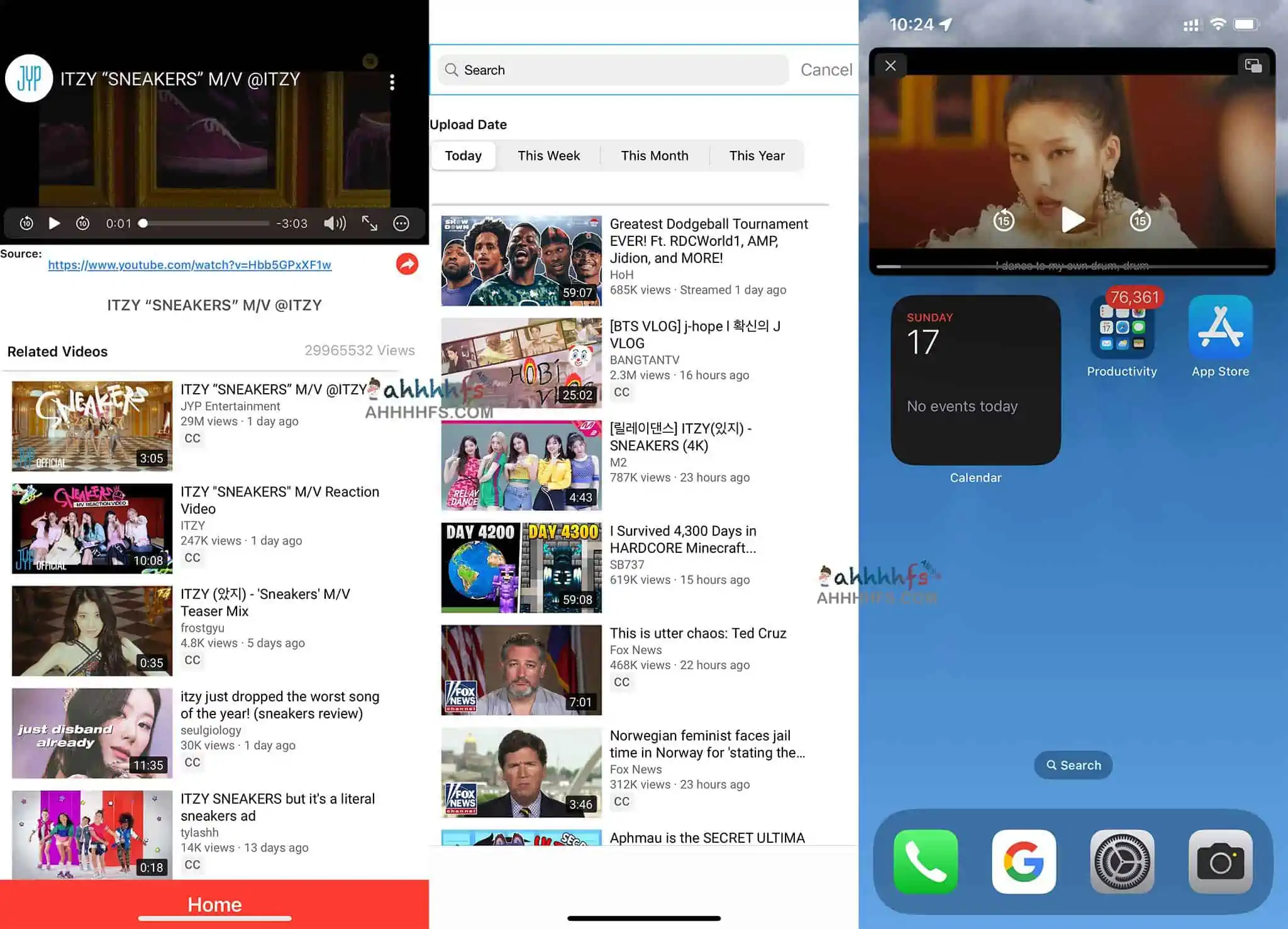Rewind 10 seconds in the video player
This screenshot has width=1288, height=929.
pos(26,223)
